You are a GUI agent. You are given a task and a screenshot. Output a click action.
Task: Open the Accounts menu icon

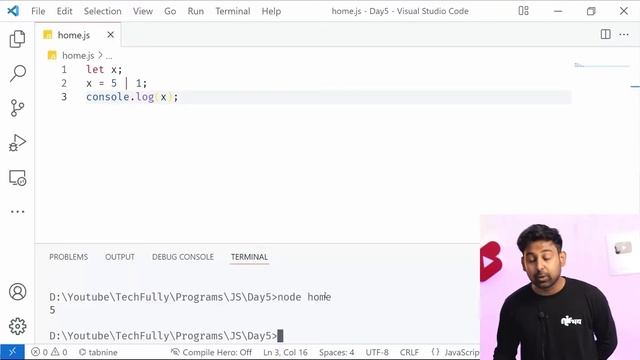[18, 292]
